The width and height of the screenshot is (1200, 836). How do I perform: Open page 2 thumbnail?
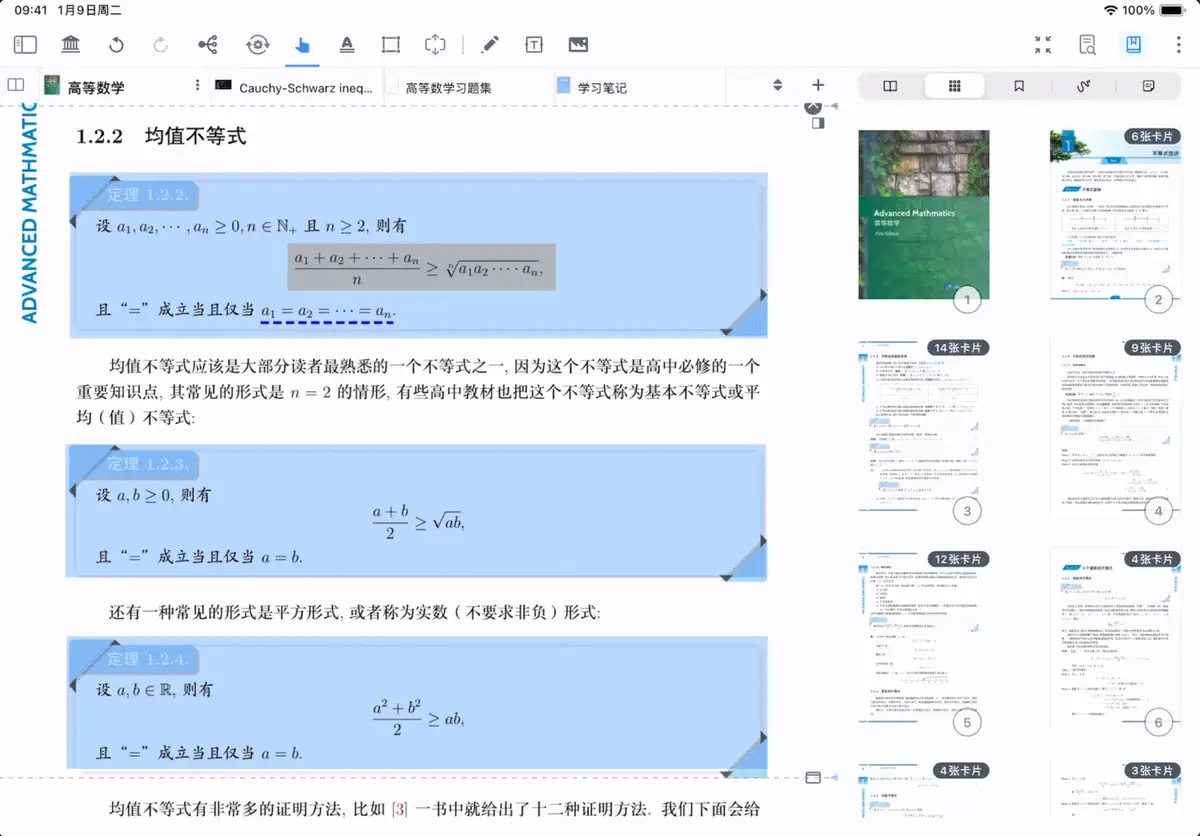[1115, 215]
